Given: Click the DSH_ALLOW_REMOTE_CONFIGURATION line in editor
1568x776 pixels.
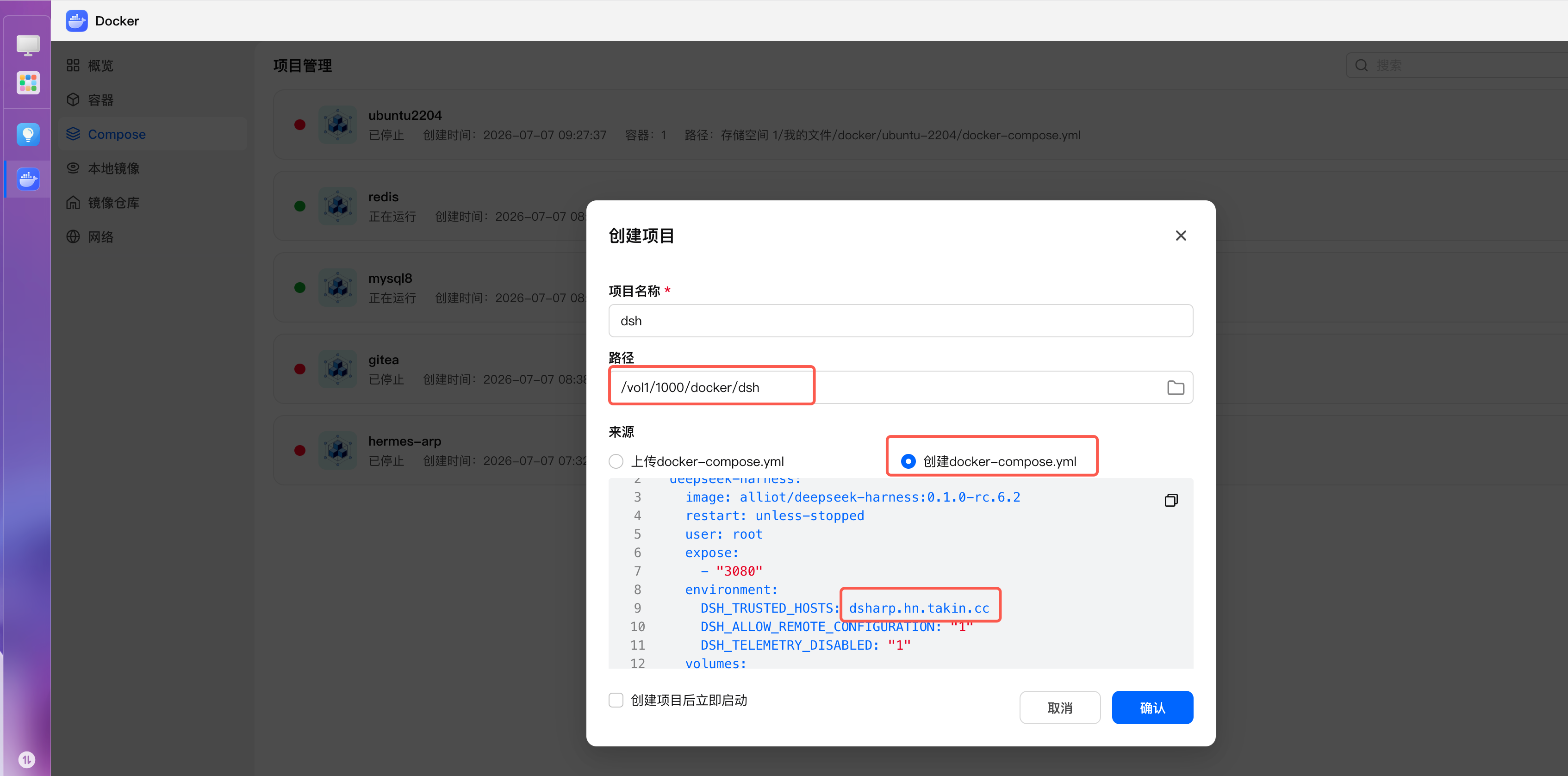Looking at the screenshot, I should 837,627.
